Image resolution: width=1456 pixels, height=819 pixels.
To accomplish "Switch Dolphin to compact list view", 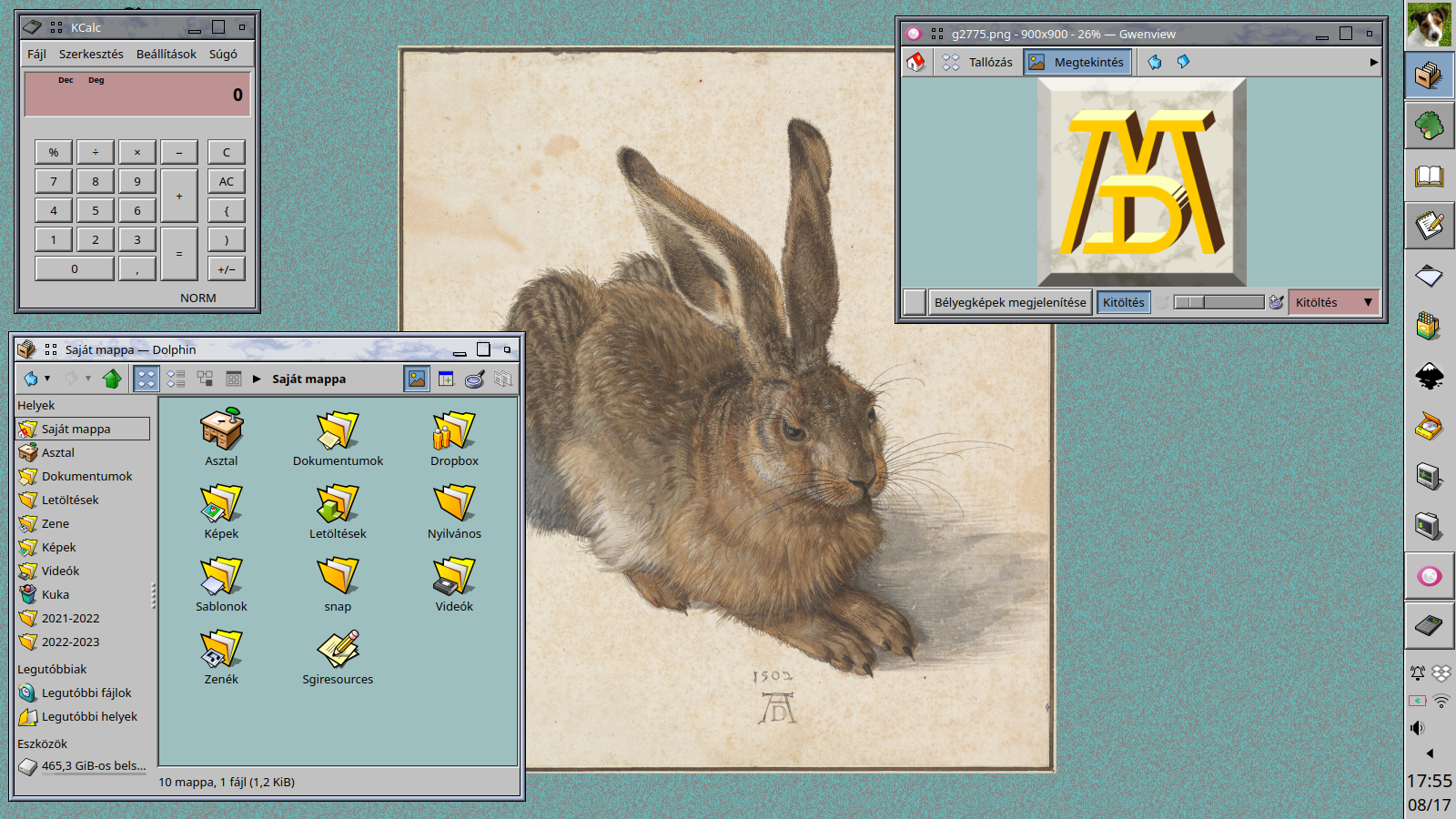I will tap(176, 379).
